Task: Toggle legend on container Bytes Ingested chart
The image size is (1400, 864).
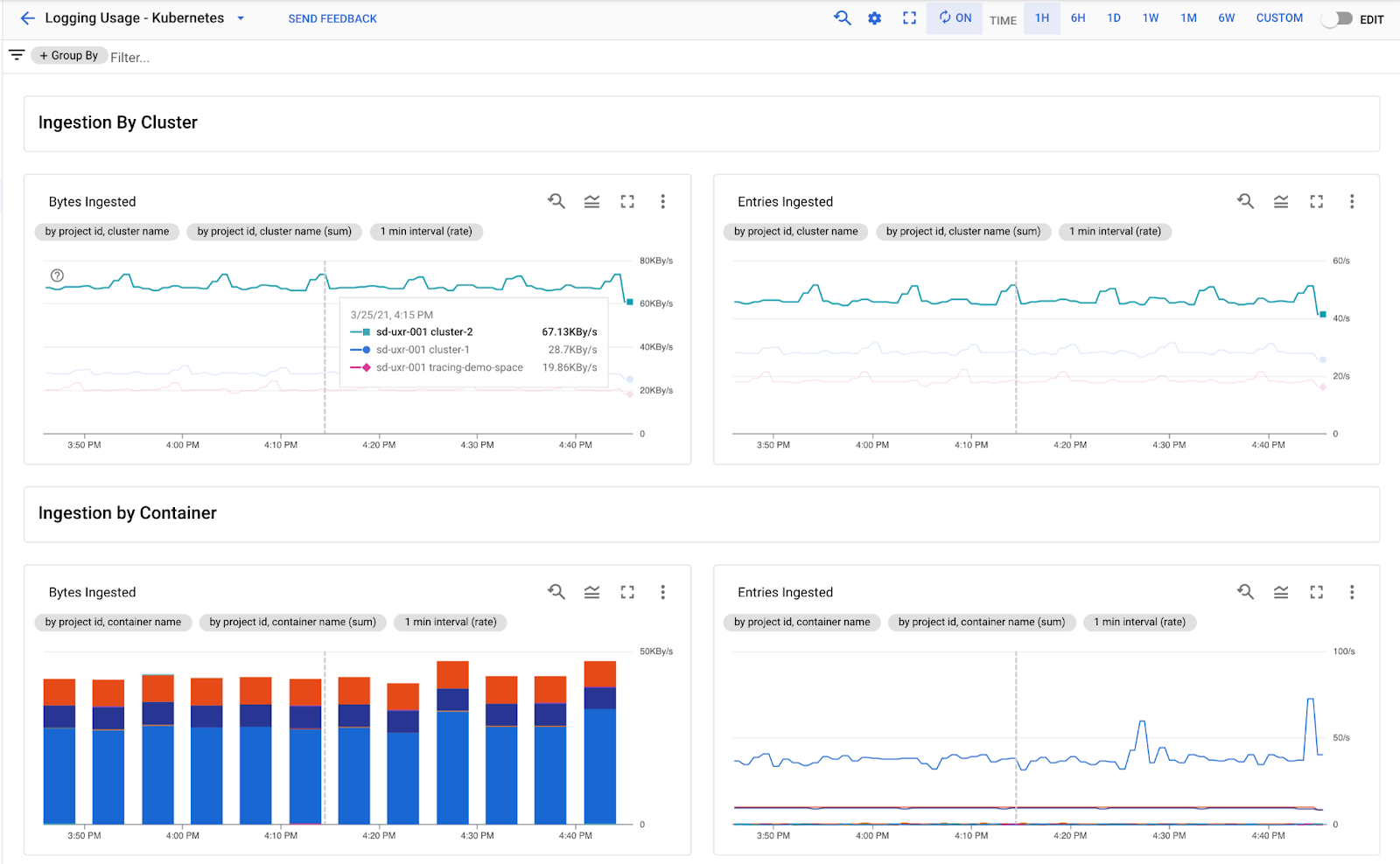Action: coord(592,592)
